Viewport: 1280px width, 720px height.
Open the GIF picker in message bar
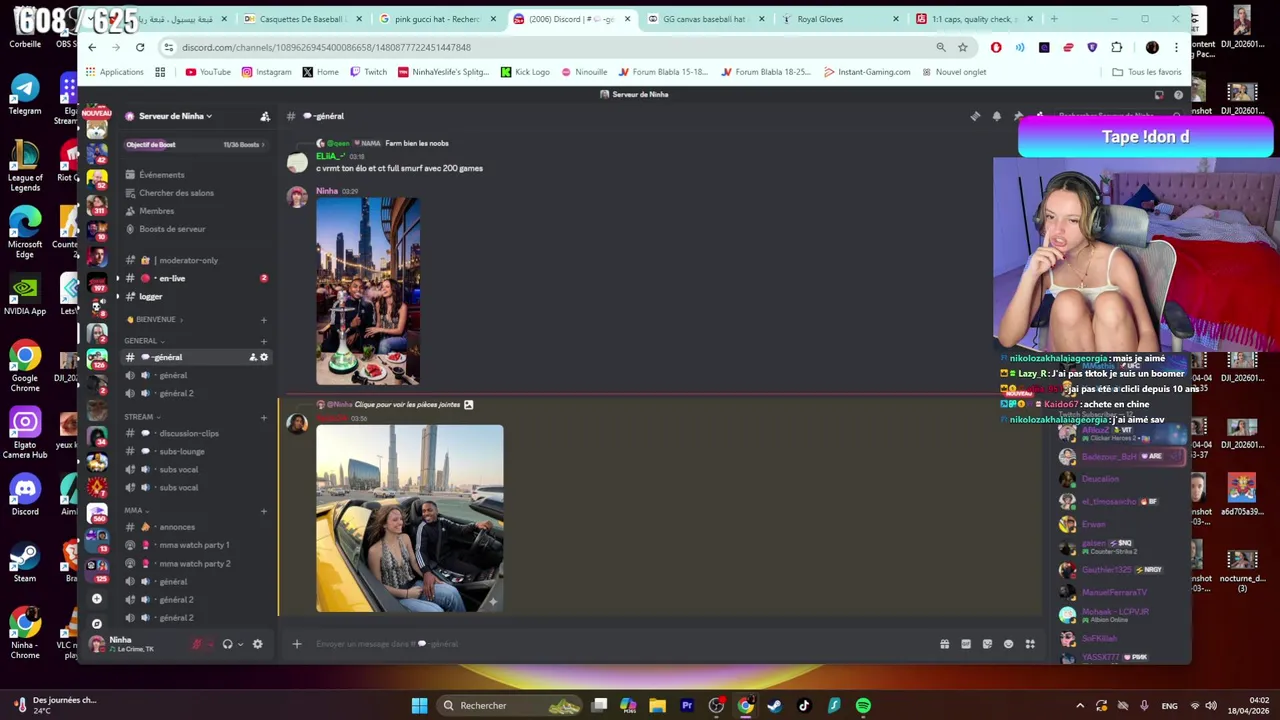(966, 644)
